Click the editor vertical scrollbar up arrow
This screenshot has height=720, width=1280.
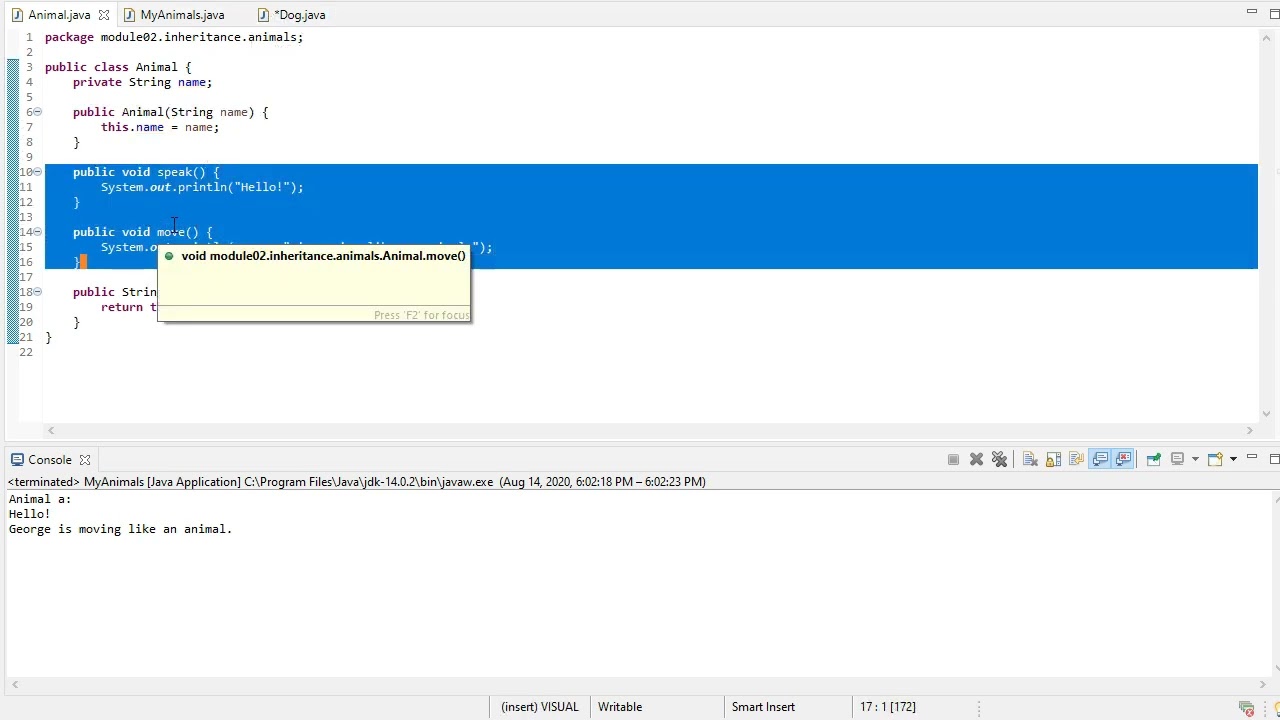pyautogui.click(x=1267, y=37)
